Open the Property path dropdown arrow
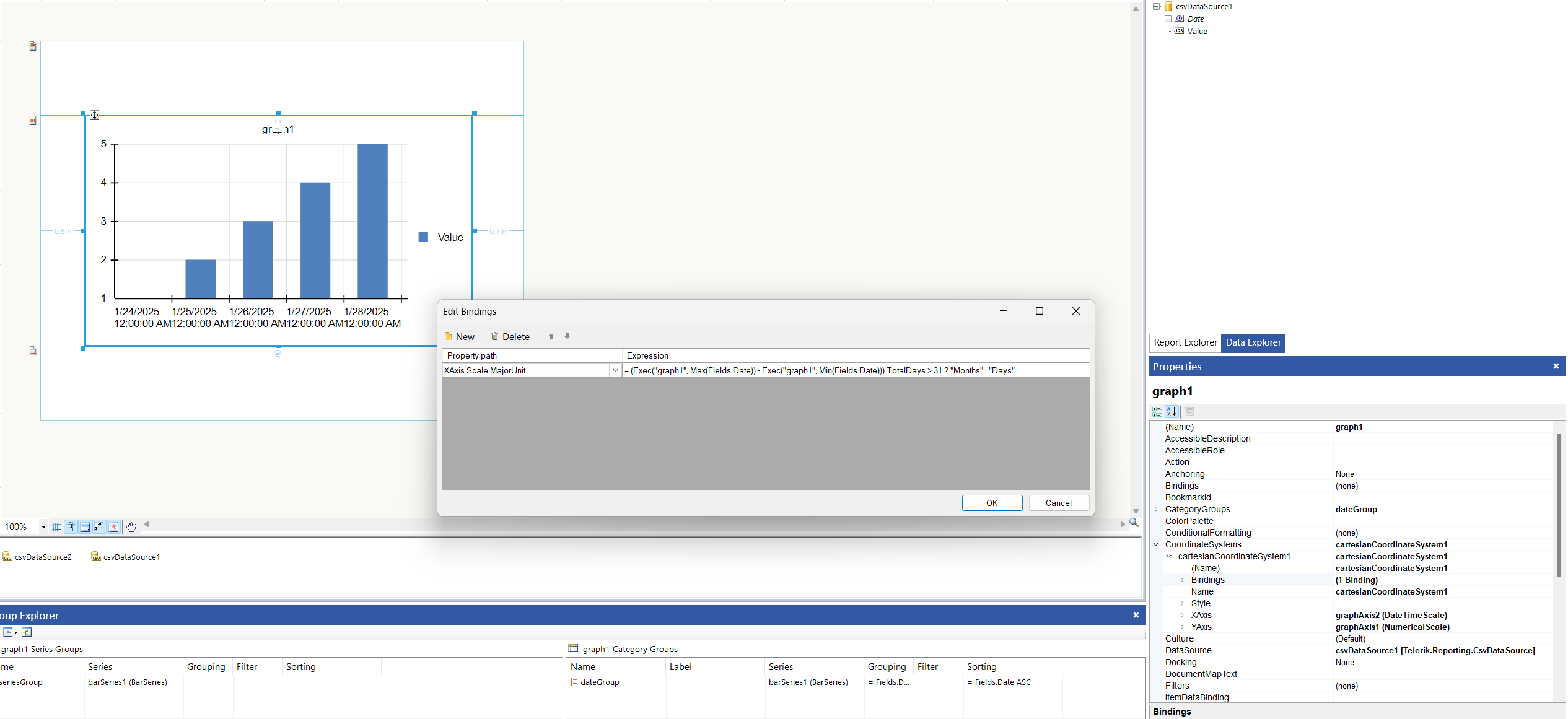Viewport: 1568px width, 719px height. tap(615, 370)
